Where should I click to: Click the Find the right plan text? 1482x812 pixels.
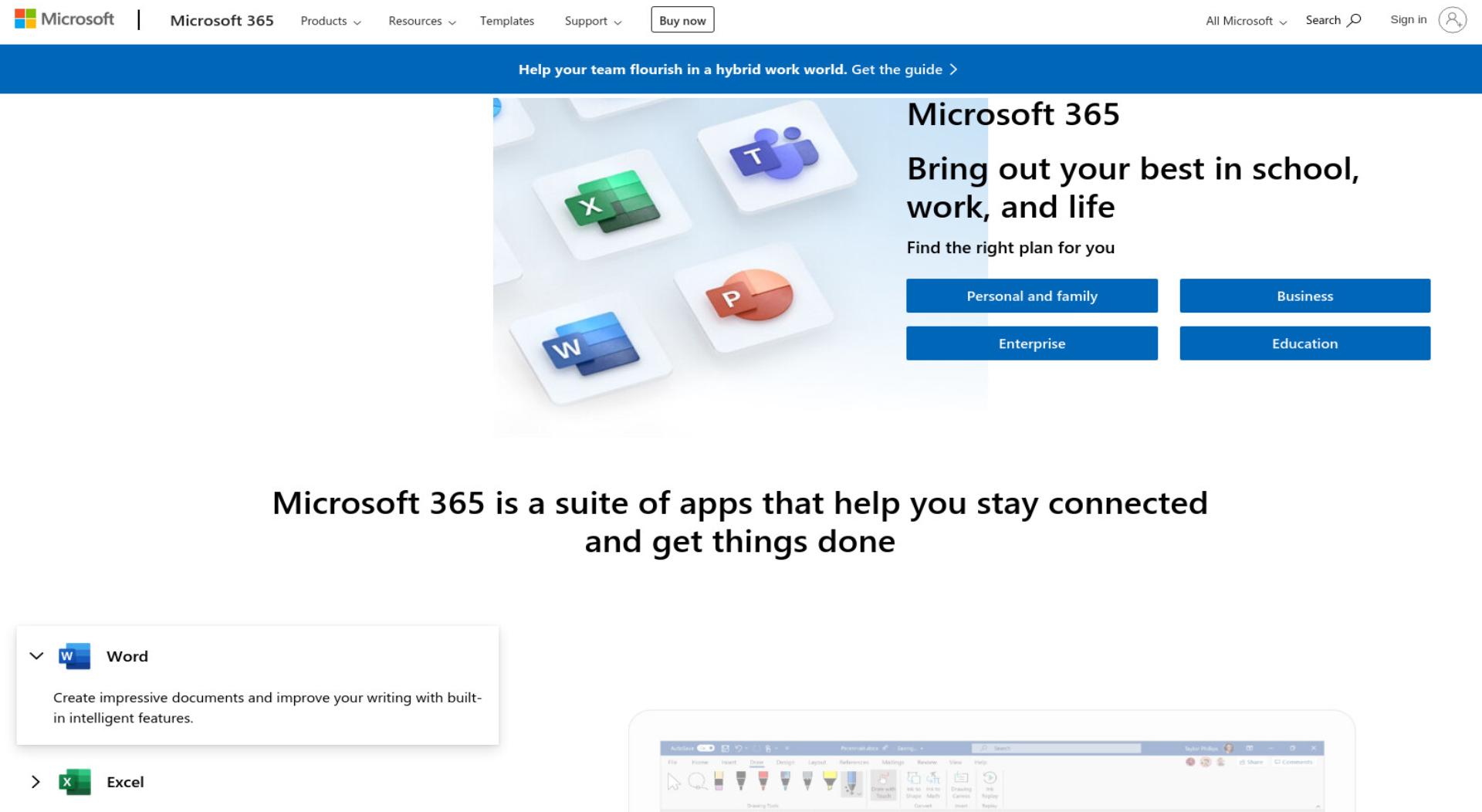[1010, 248]
